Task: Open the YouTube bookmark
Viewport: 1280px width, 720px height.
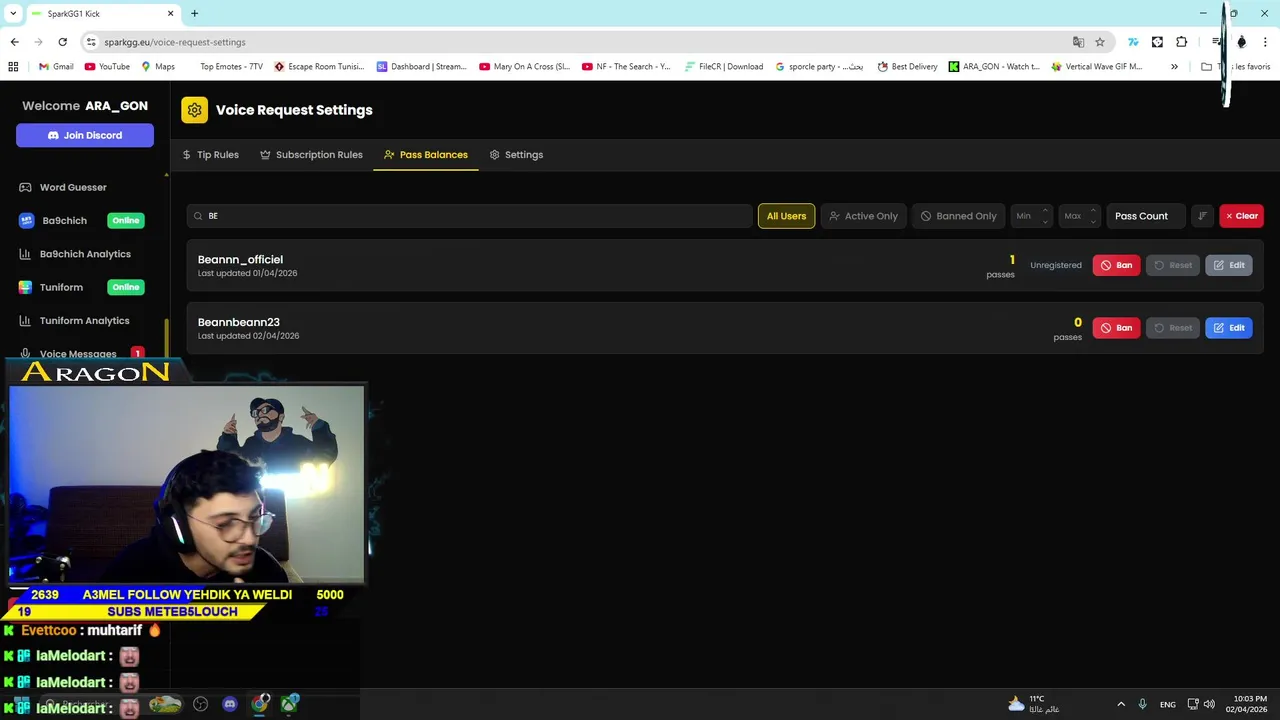Action: pos(107,67)
